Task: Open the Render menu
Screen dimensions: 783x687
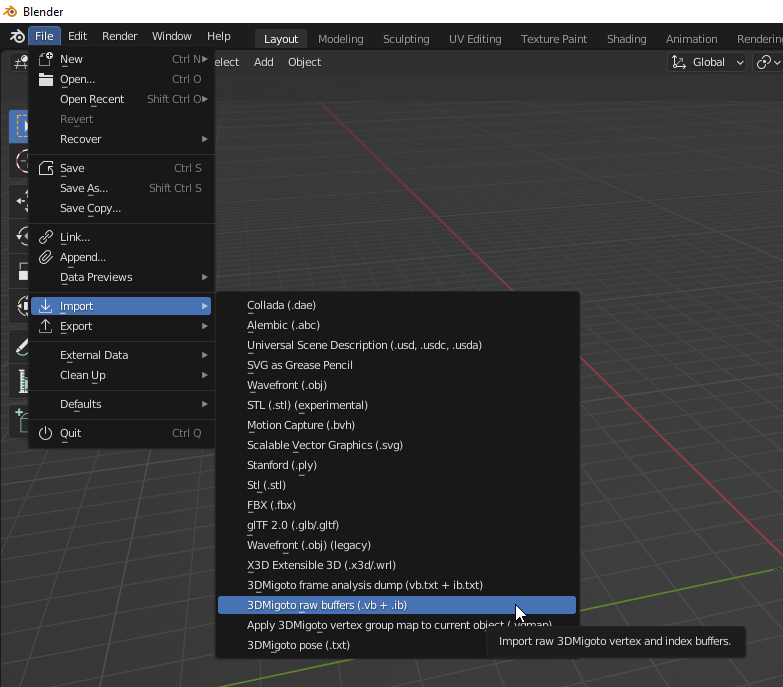Action: [x=119, y=36]
